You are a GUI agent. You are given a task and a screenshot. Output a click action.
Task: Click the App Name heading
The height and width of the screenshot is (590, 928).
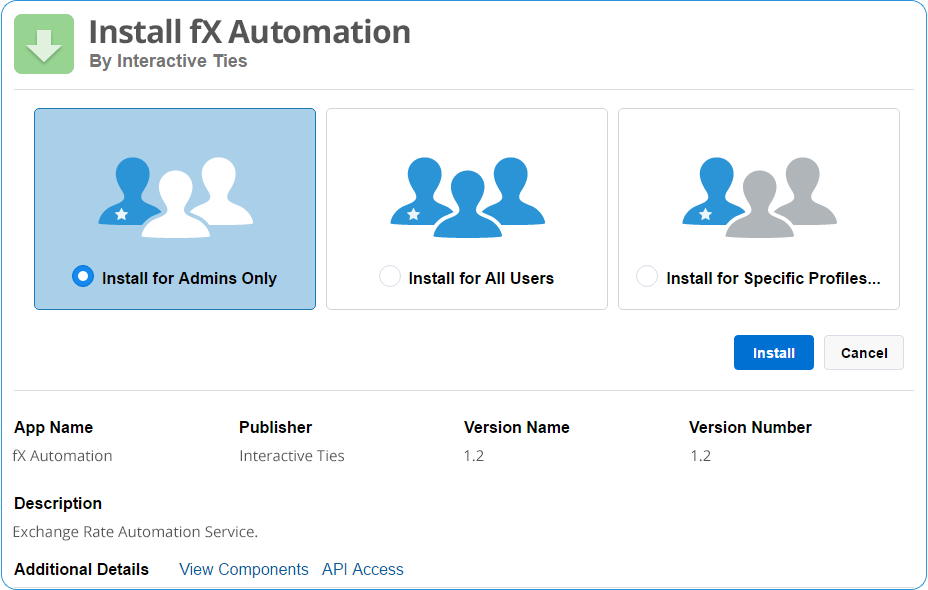click(54, 427)
